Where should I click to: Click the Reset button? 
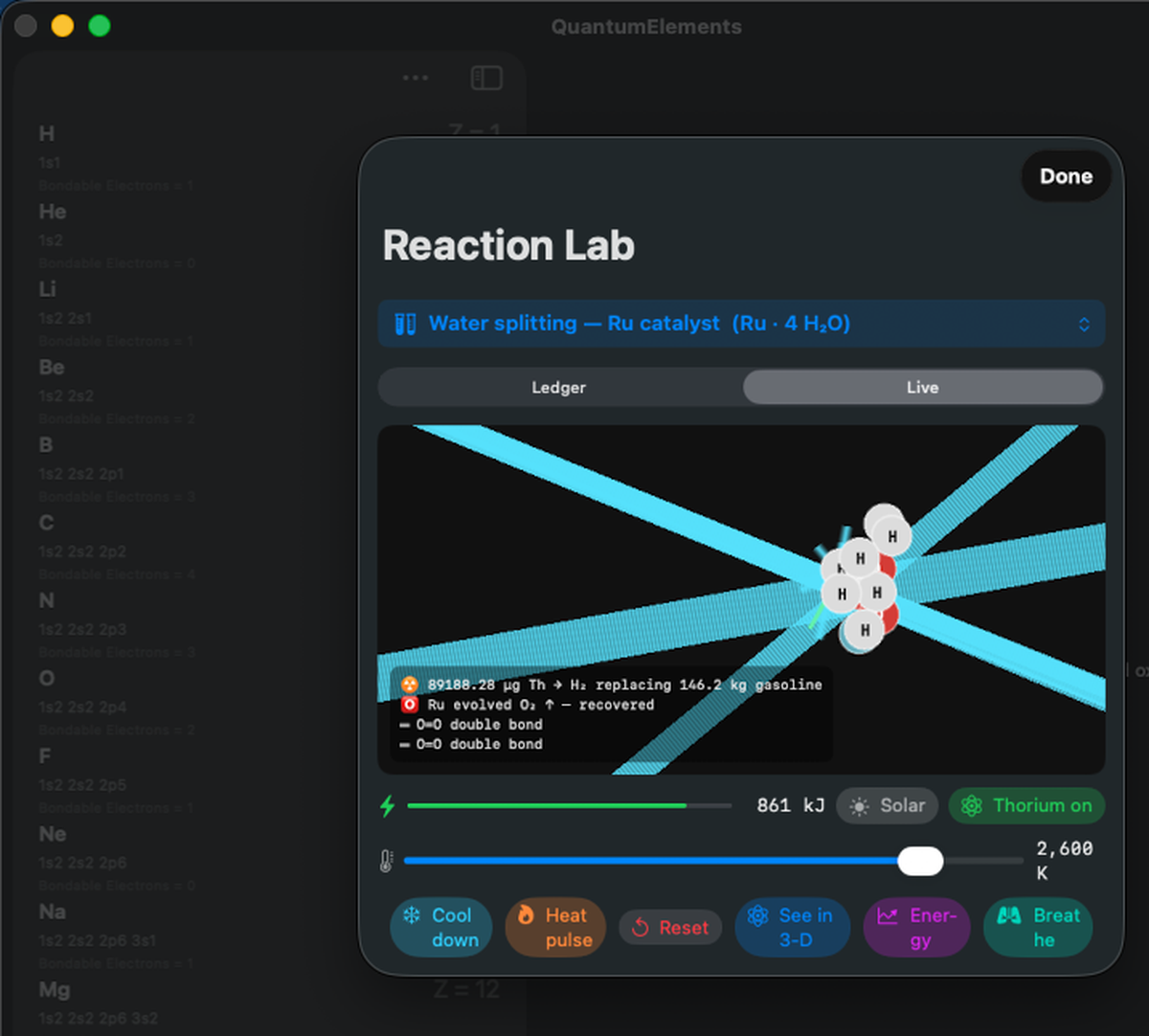[x=670, y=928]
